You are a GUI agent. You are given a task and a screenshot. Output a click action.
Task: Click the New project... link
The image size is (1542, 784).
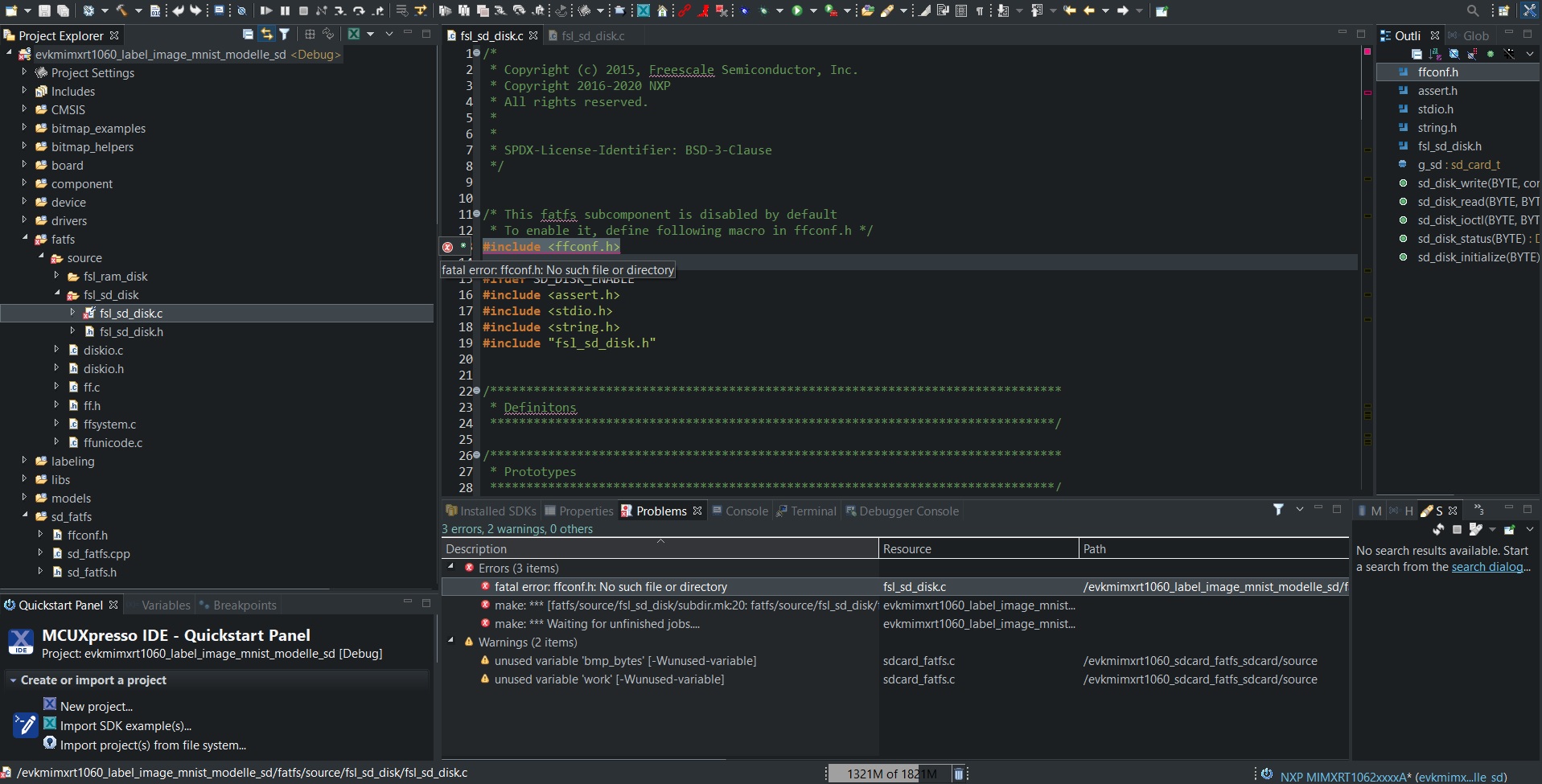point(97,706)
